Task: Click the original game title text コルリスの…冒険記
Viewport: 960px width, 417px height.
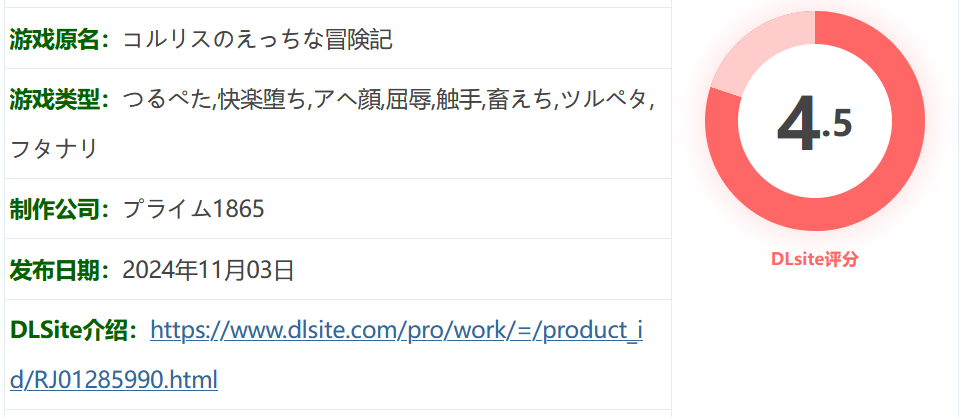Action: click(257, 40)
